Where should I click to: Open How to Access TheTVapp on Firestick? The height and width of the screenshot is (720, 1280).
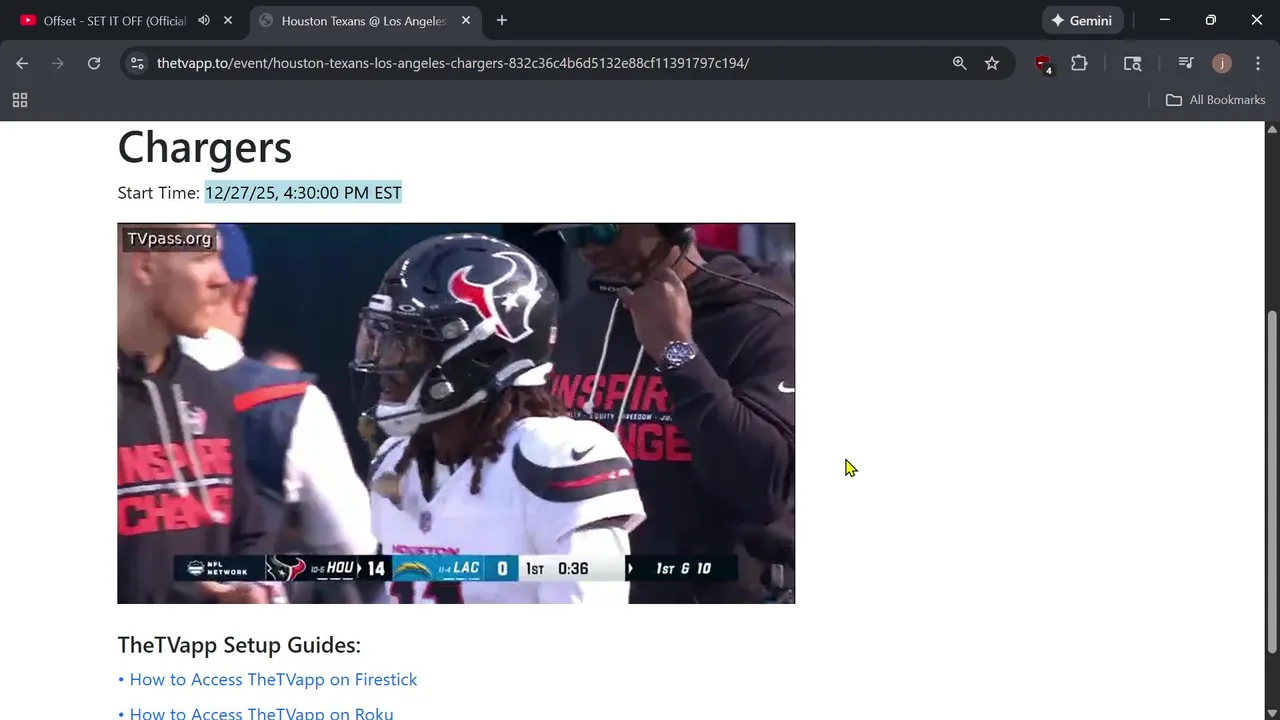(273, 679)
